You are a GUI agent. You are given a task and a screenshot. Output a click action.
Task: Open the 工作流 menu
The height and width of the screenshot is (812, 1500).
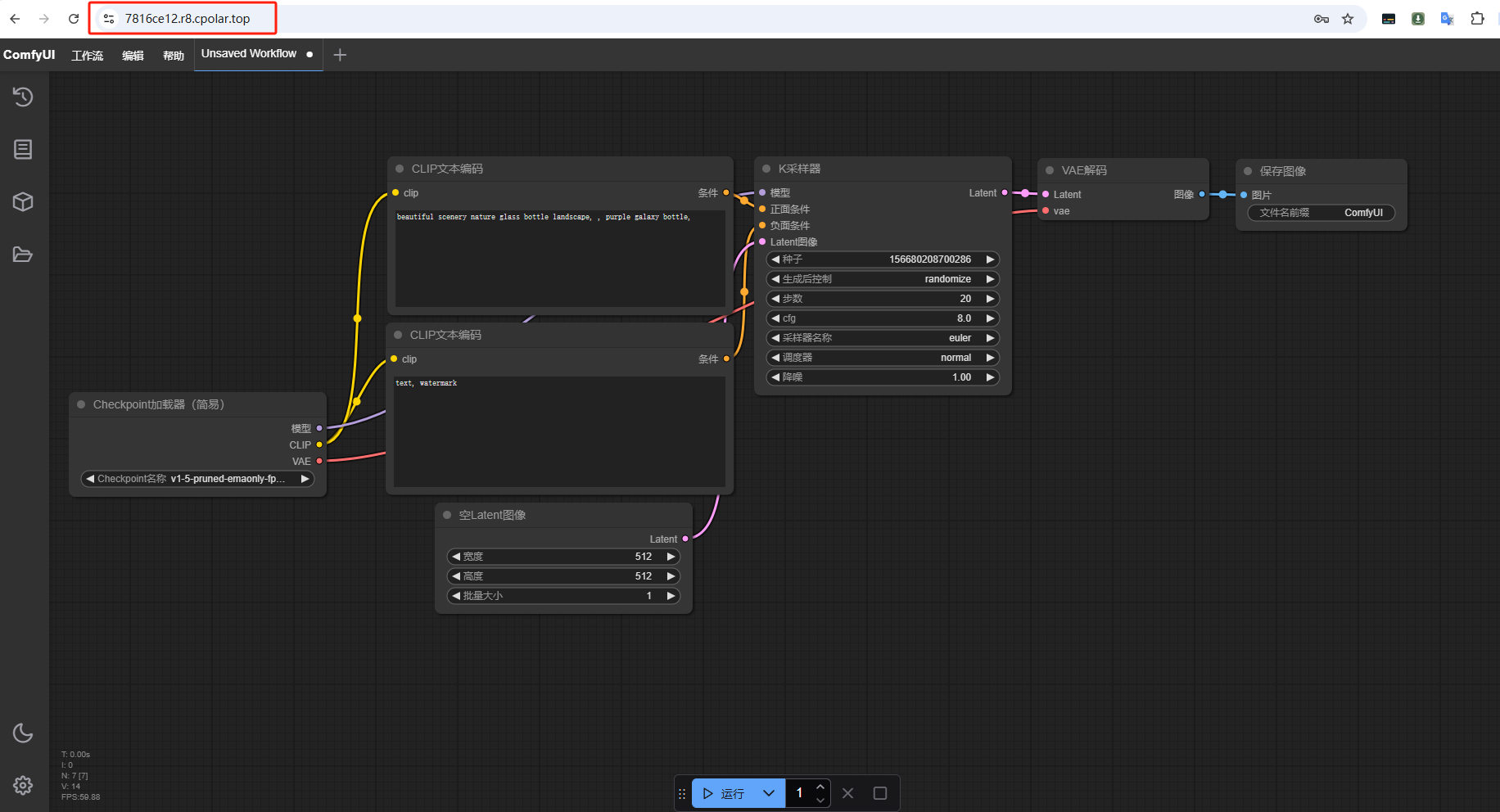(87, 56)
